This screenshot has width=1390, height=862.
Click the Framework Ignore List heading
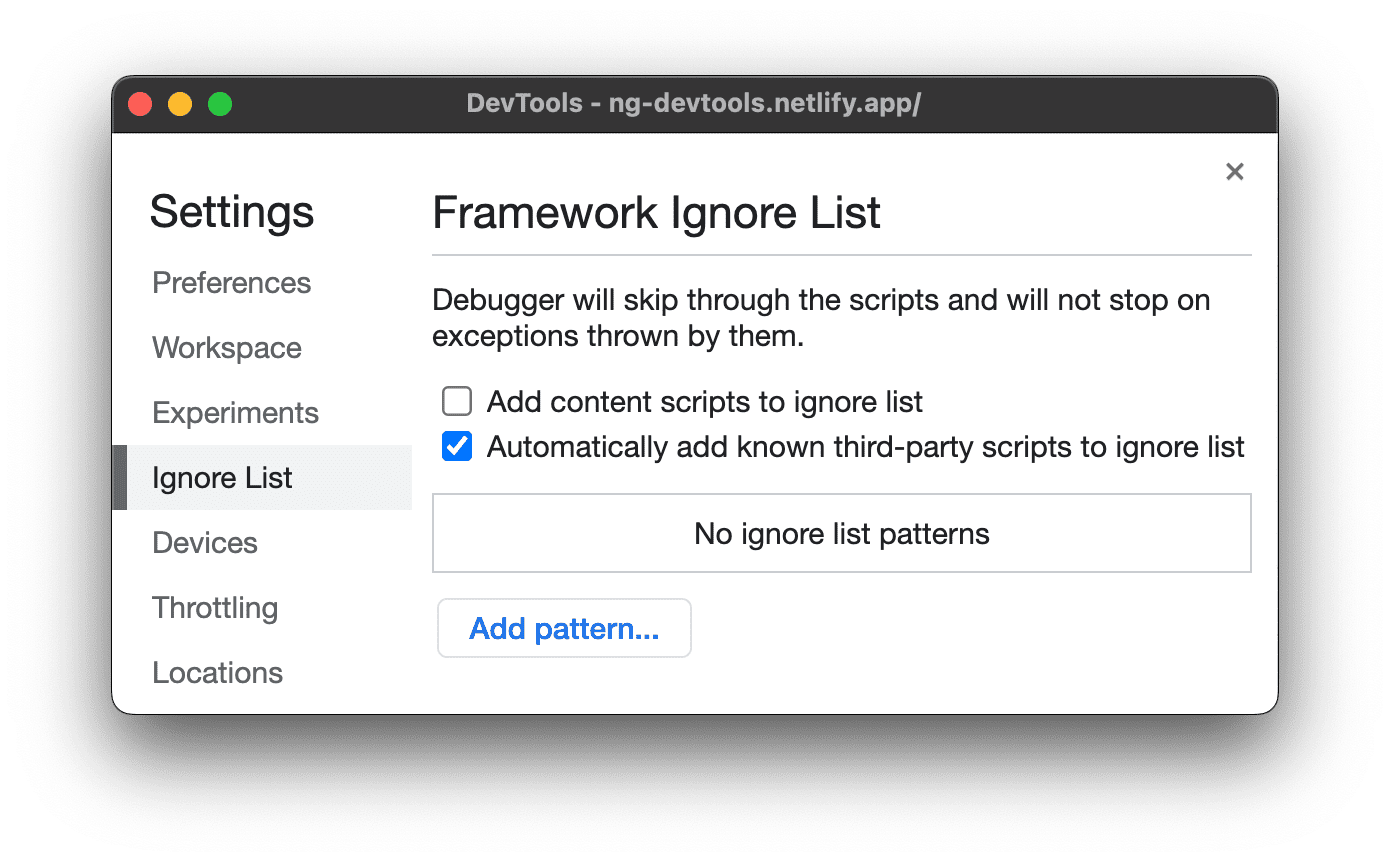(x=656, y=212)
